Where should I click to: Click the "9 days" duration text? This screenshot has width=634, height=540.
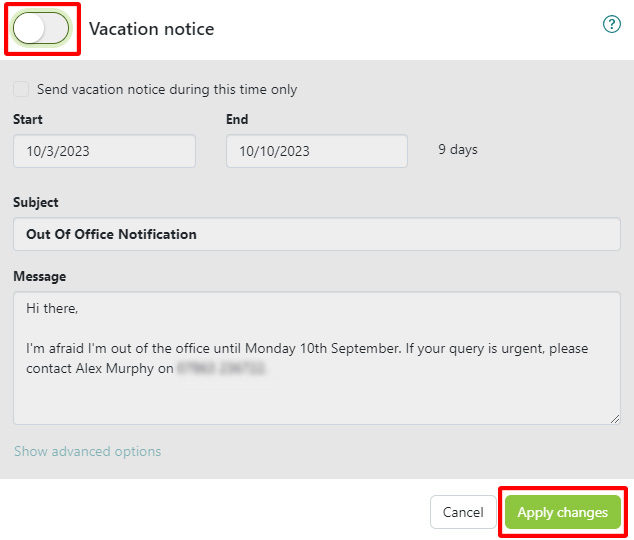click(x=458, y=150)
